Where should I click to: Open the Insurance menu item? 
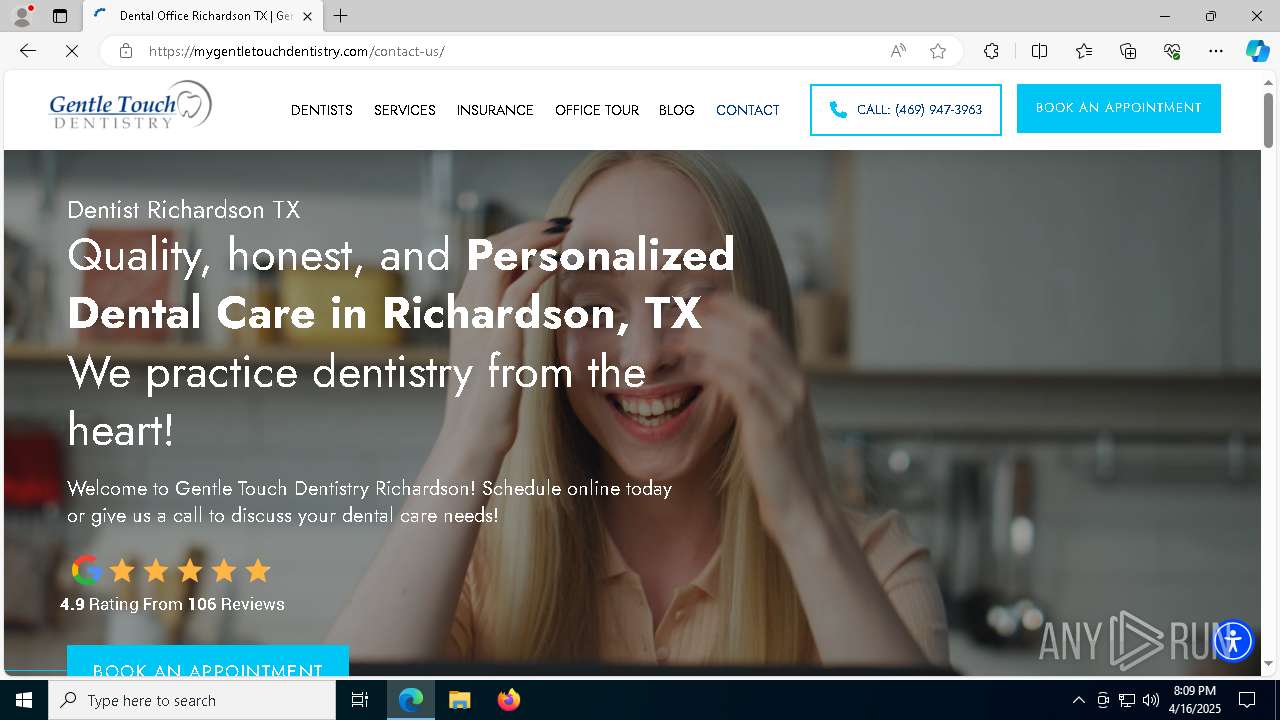click(x=495, y=110)
